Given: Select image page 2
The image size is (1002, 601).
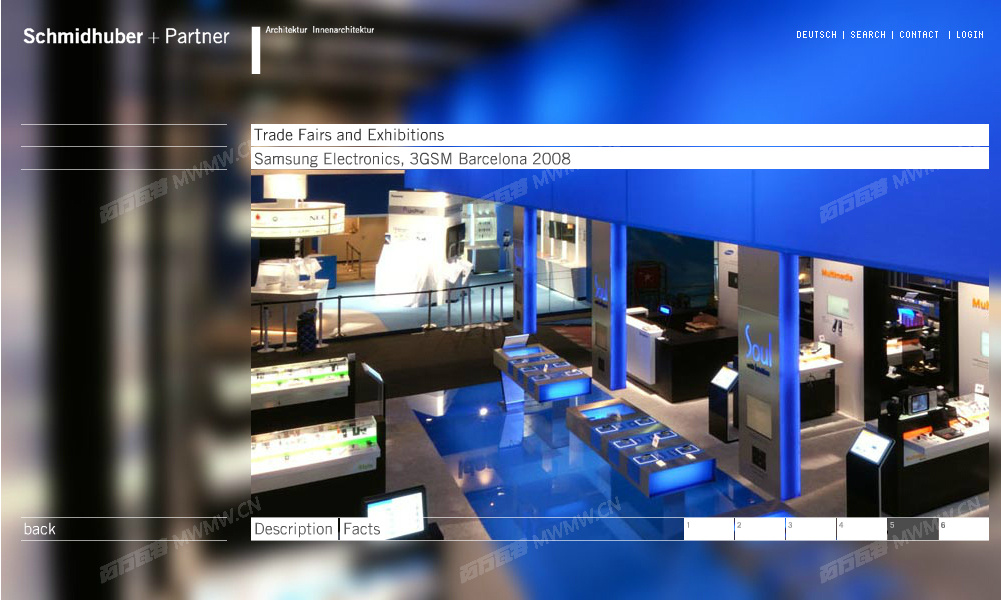Looking at the screenshot, I should click(760, 529).
